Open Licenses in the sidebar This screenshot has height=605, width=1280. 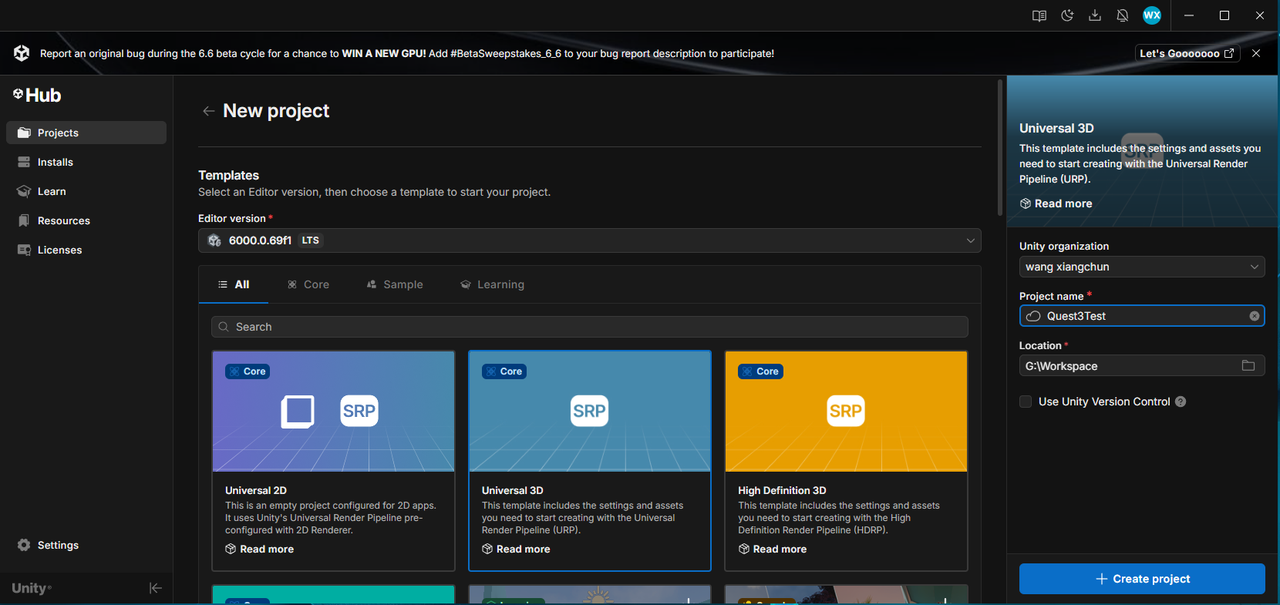pos(86,250)
